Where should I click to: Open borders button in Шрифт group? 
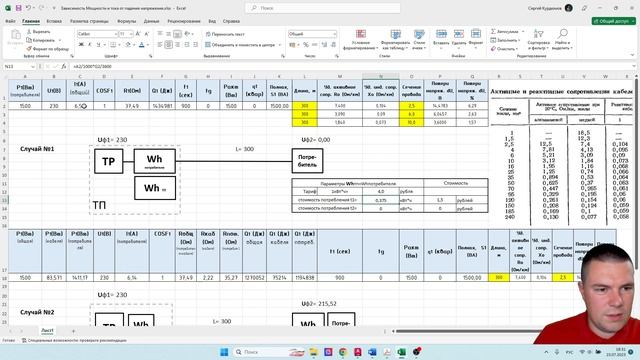coord(113,44)
